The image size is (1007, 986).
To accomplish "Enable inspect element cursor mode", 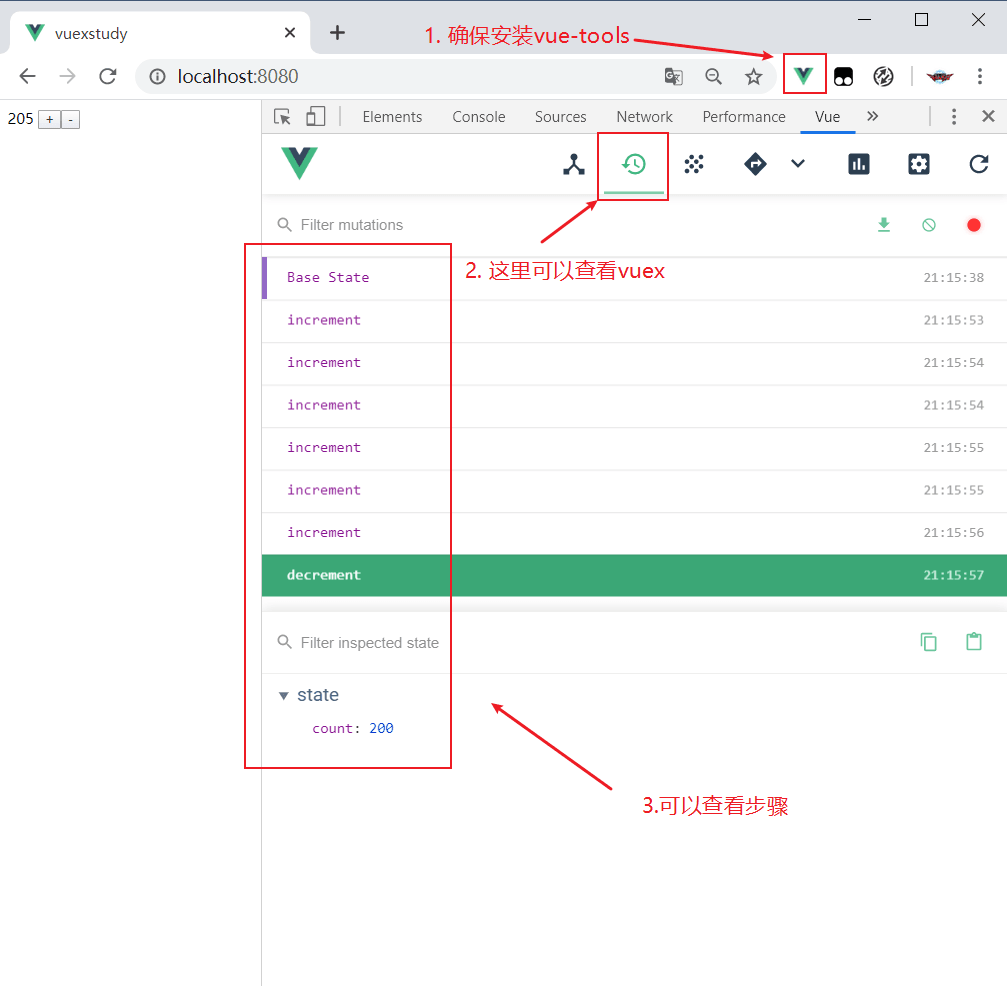I will coord(283,116).
